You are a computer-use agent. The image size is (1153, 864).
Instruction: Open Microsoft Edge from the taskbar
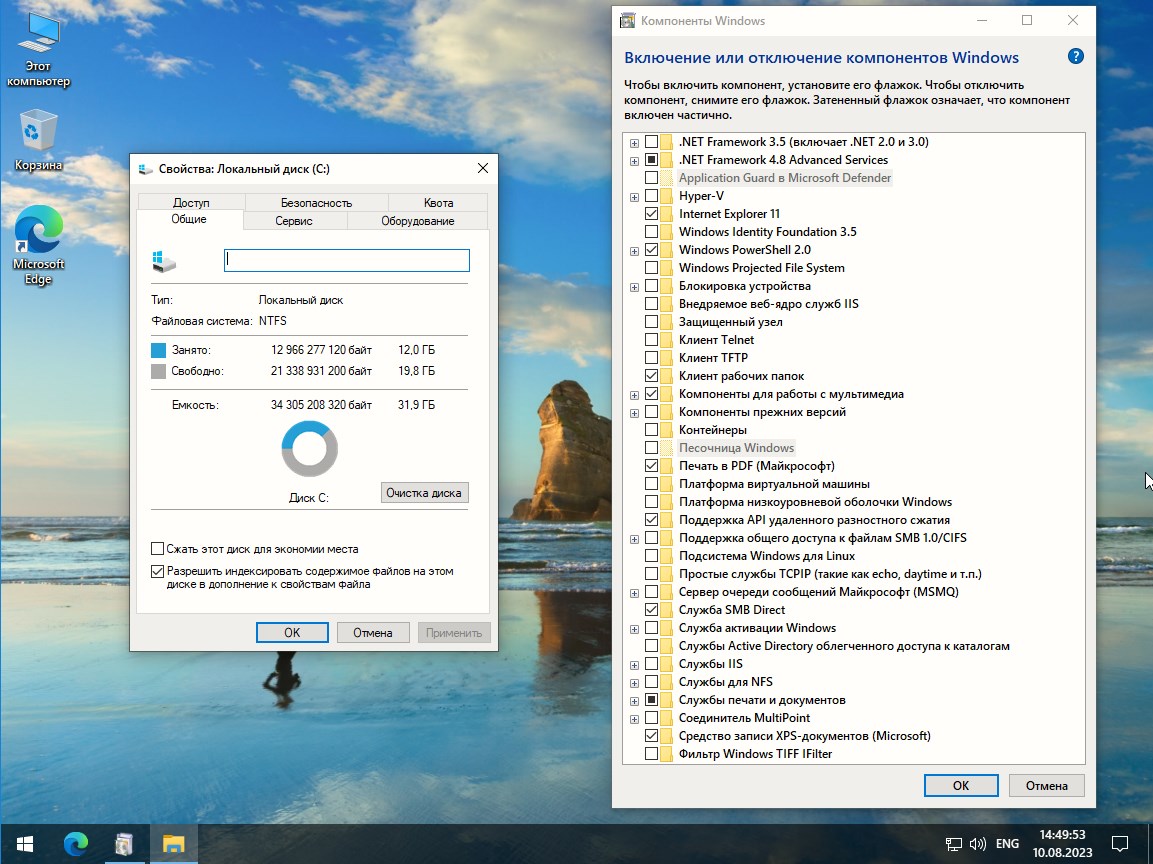coord(76,843)
